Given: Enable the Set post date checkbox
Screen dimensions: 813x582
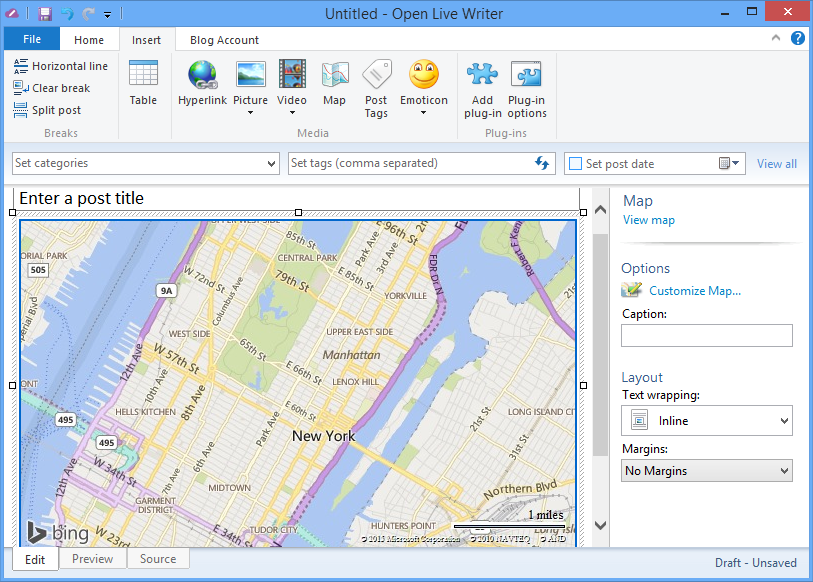Looking at the screenshot, I should 576,163.
